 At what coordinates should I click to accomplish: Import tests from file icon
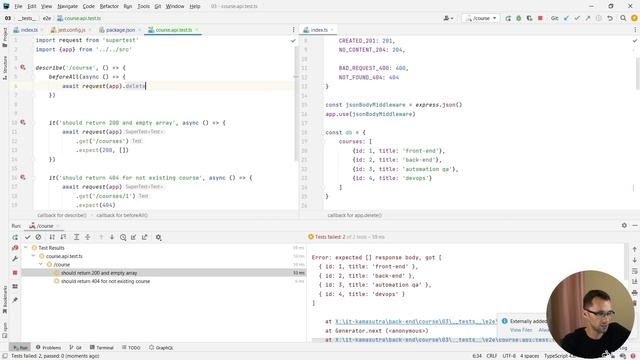coord(133,237)
